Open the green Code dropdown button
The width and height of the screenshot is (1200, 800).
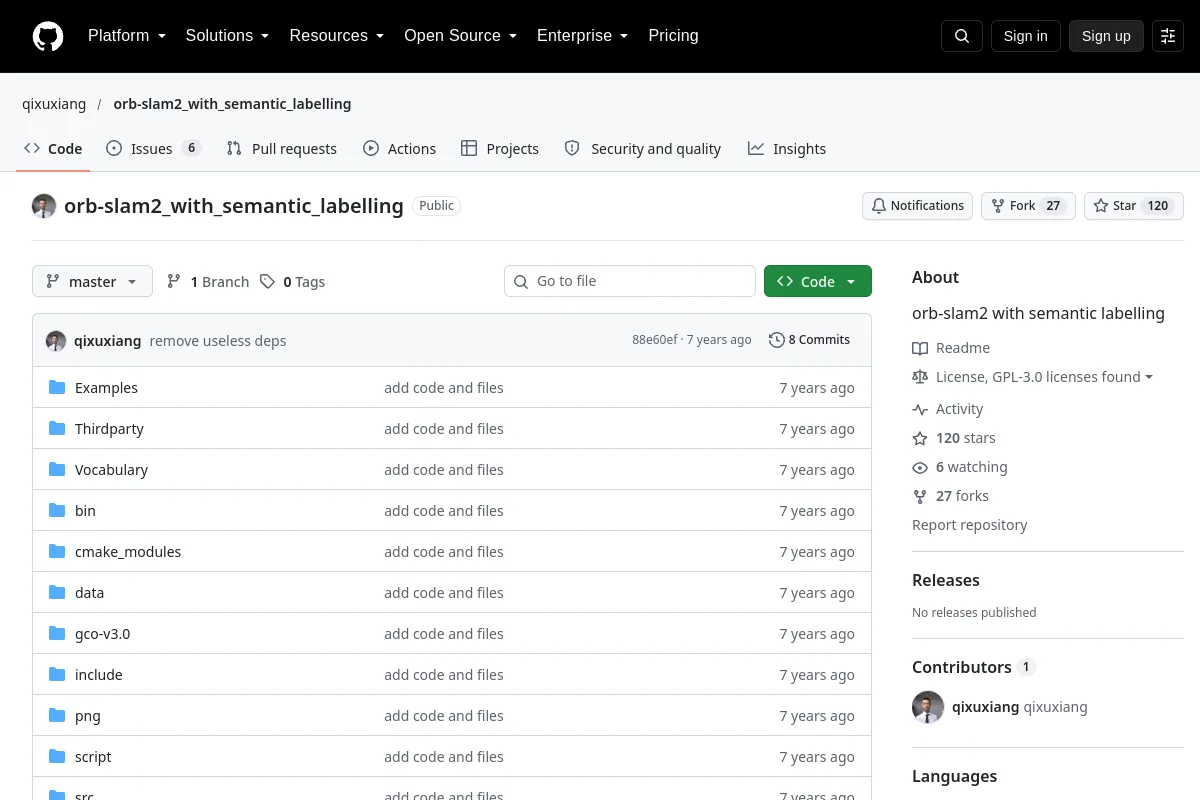(x=818, y=282)
